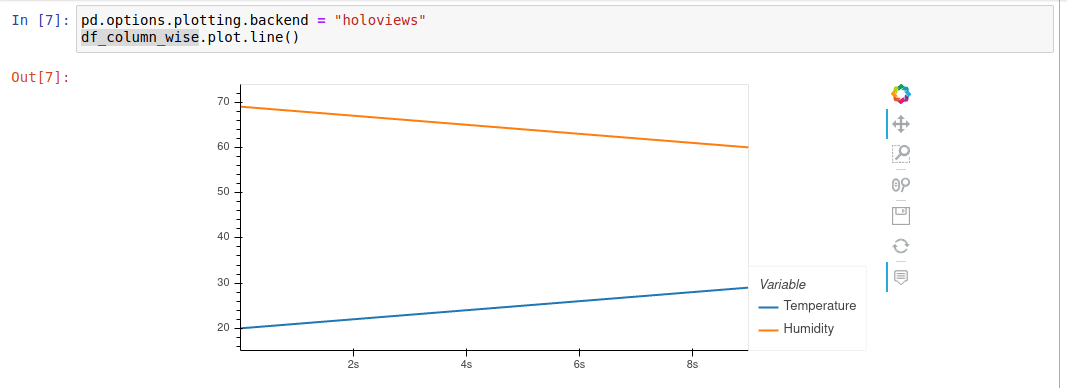Click the 30 y-axis tick label
This screenshot has height=388, width=1067.
coord(224,282)
